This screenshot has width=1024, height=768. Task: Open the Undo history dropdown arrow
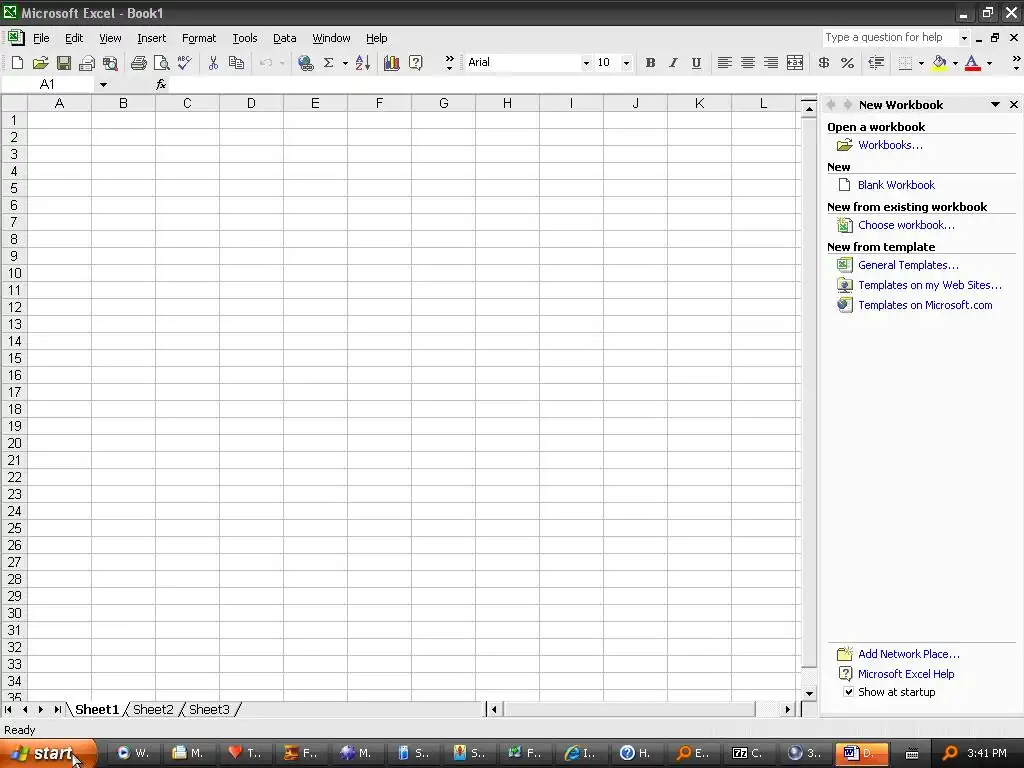[x=282, y=63]
